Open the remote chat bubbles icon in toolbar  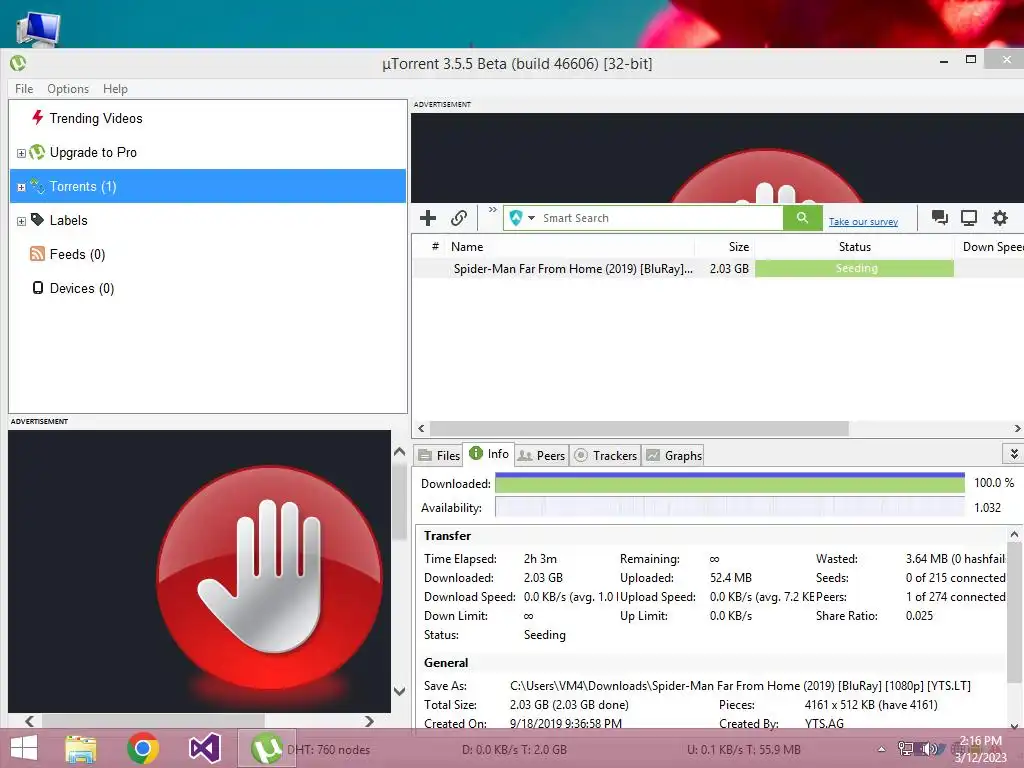coord(940,217)
